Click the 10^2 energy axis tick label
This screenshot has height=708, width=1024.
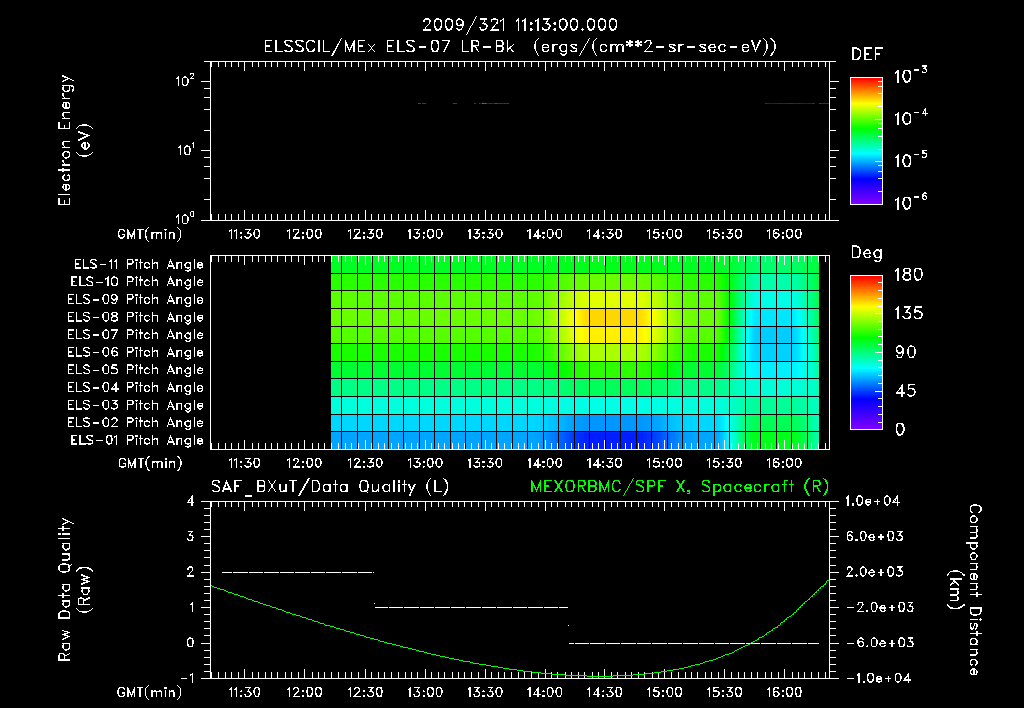point(185,81)
